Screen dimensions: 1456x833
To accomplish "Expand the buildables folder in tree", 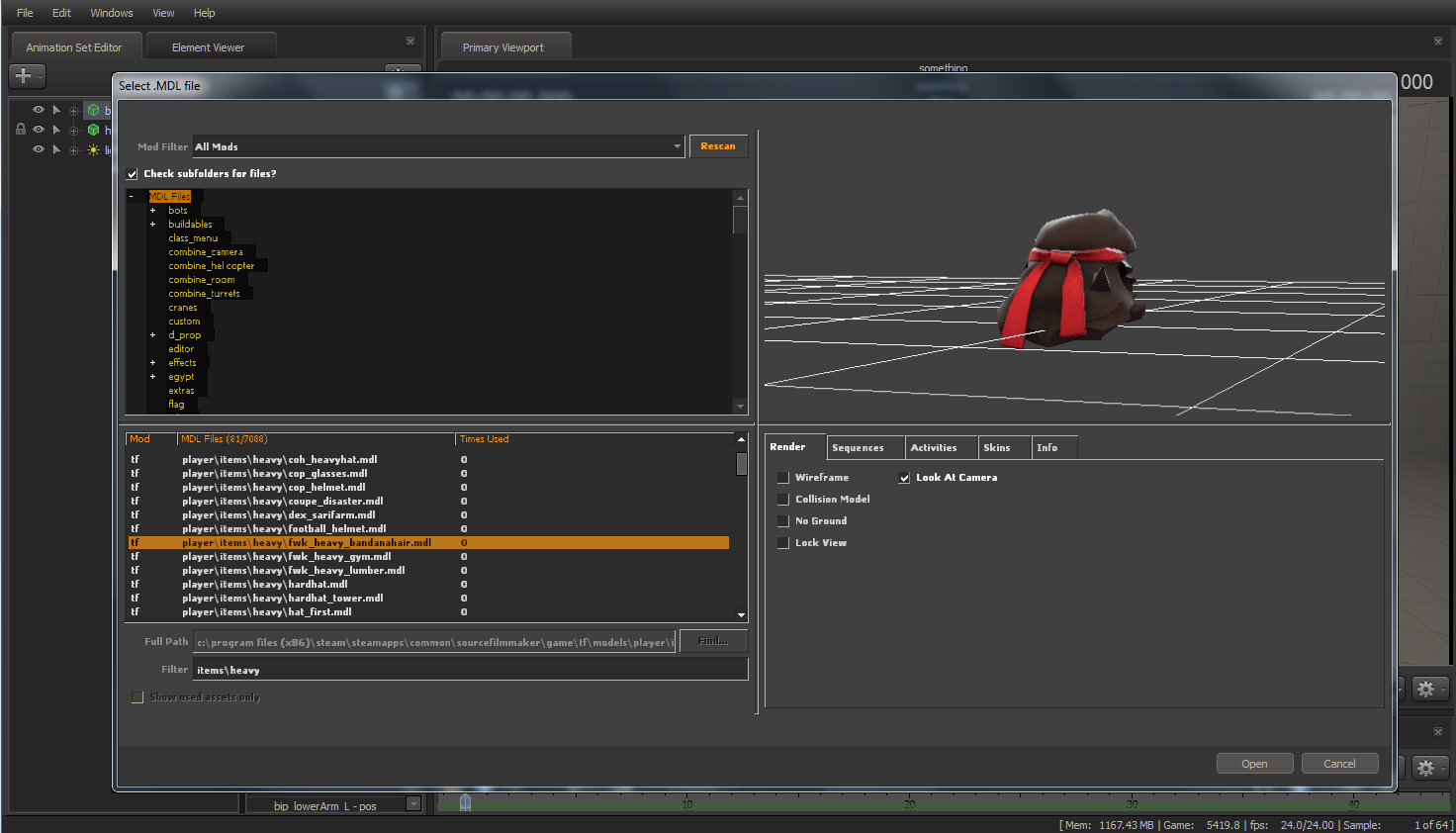I will pyautogui.click(x=152, y=225).
